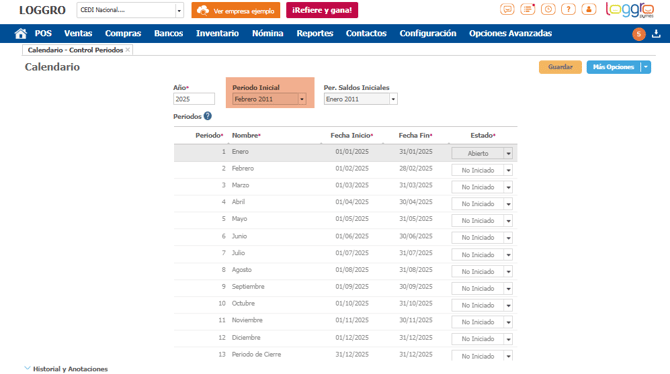
Task: Click the download icon in navigation bar
Action: (x=656, y=34)
